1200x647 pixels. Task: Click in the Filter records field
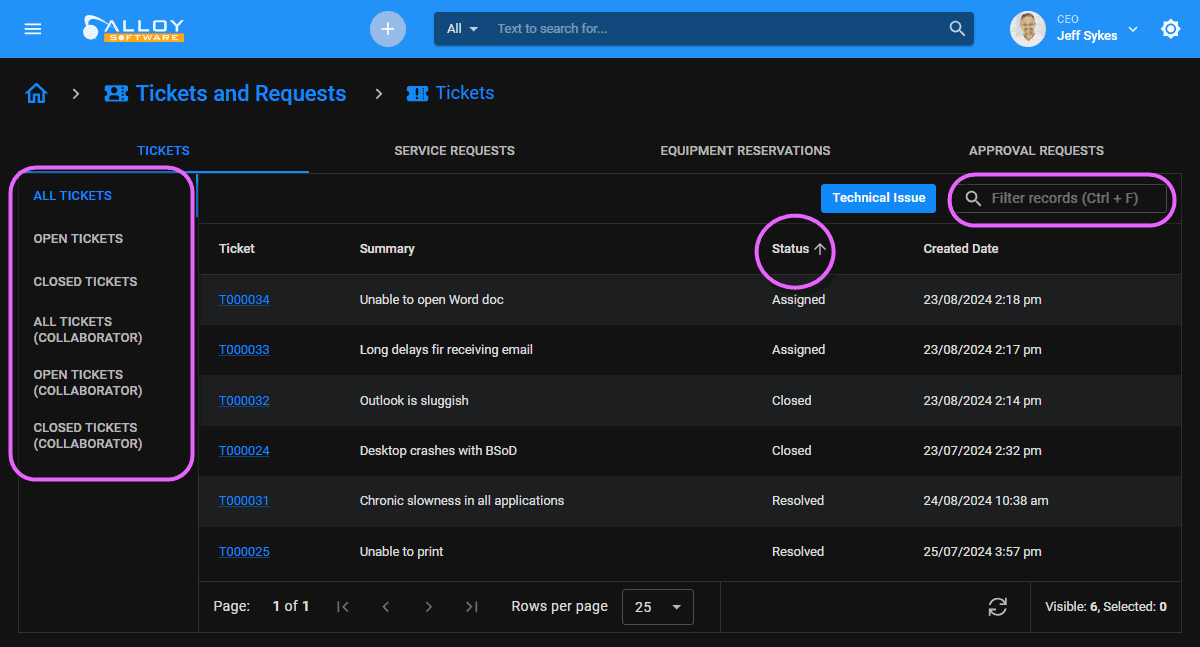1060,198
